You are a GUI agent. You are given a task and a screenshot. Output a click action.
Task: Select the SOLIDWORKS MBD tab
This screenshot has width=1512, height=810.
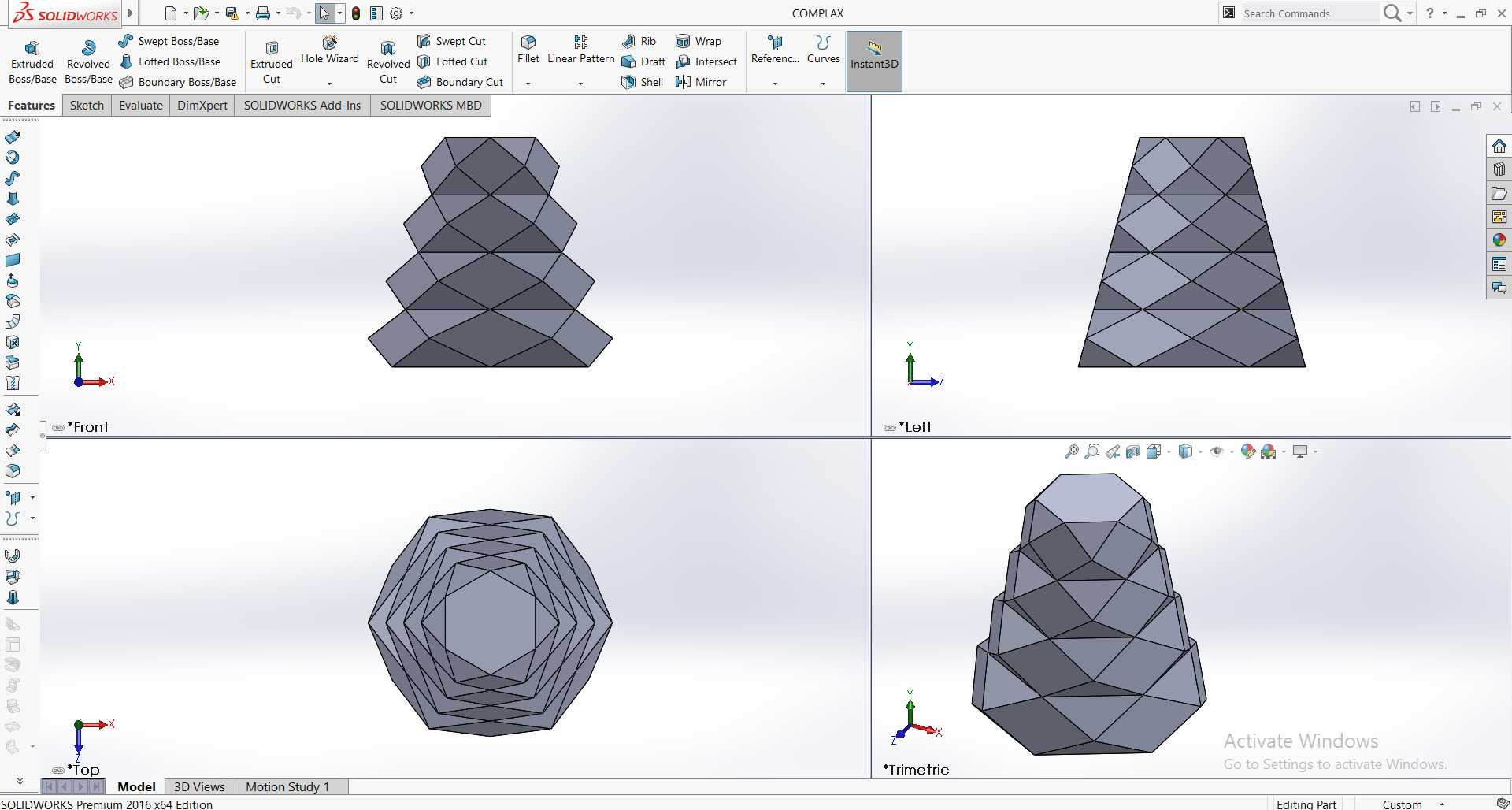coord(431,106)
